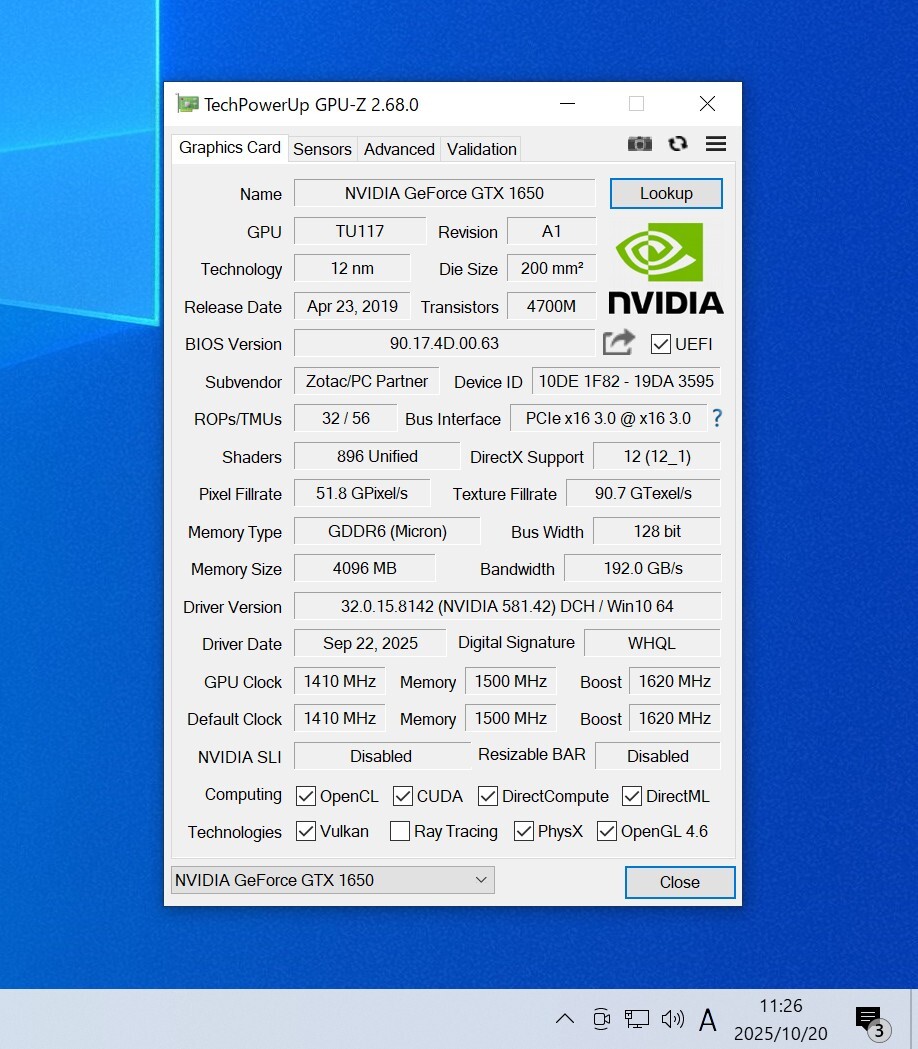Image resolution: width=918 pixels, height=1049 pixels.
Task: Open the Advanced tab
Action: coord(399,149)
